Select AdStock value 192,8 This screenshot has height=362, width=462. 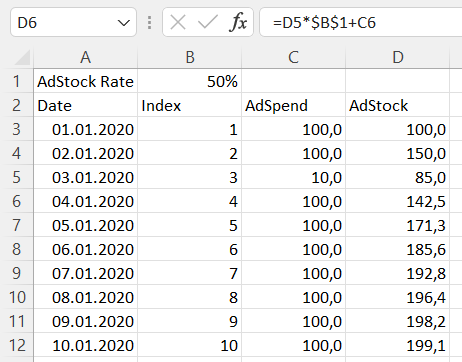(x=398, y=273)
